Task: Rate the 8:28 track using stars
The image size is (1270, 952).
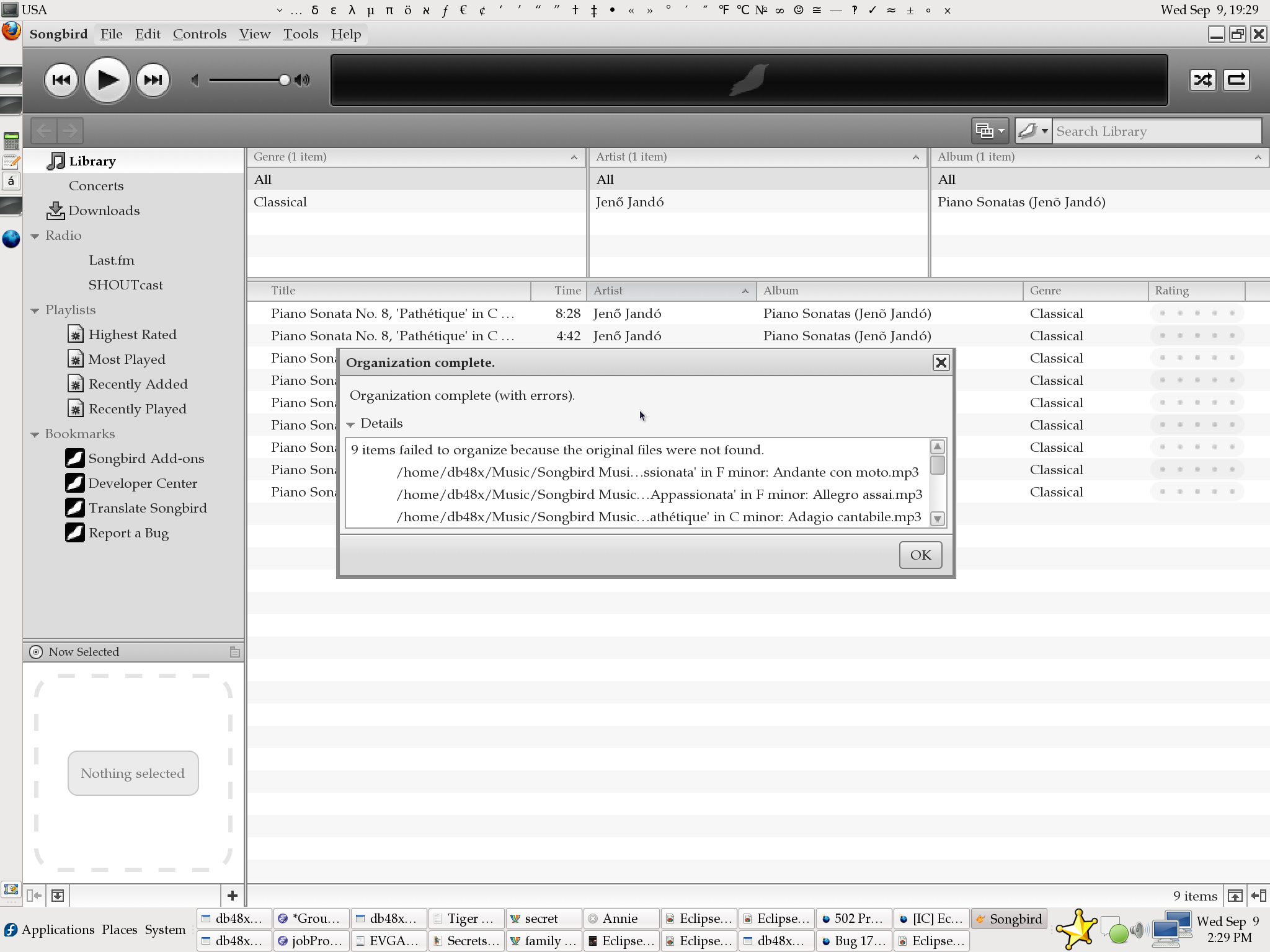Action: tap(1197, 313)
